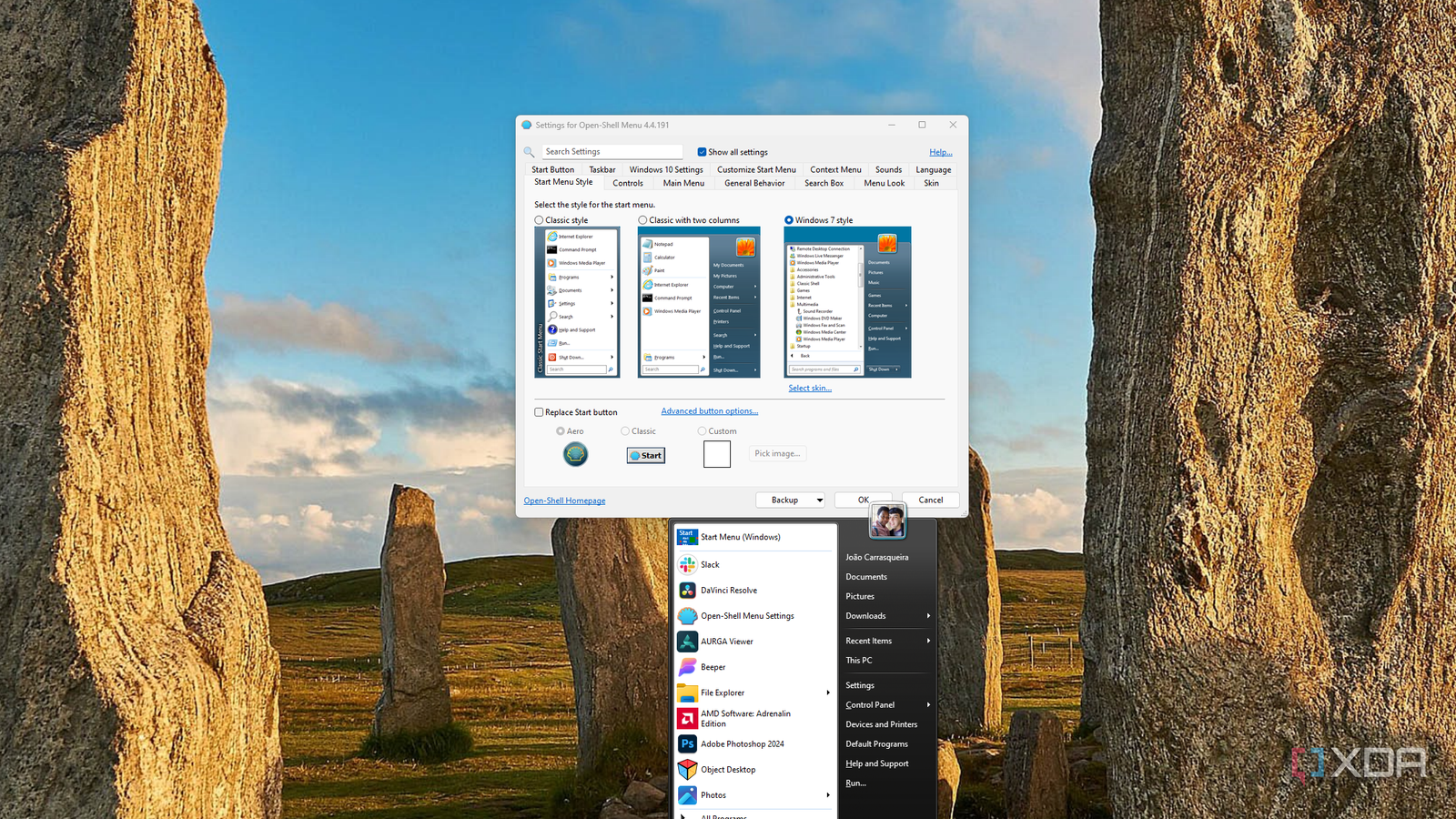Image resolution: width=1456 pixels, height=819 pixels.
Task: Open AMD Software: Adrenalin Edition
Action: 746,718
